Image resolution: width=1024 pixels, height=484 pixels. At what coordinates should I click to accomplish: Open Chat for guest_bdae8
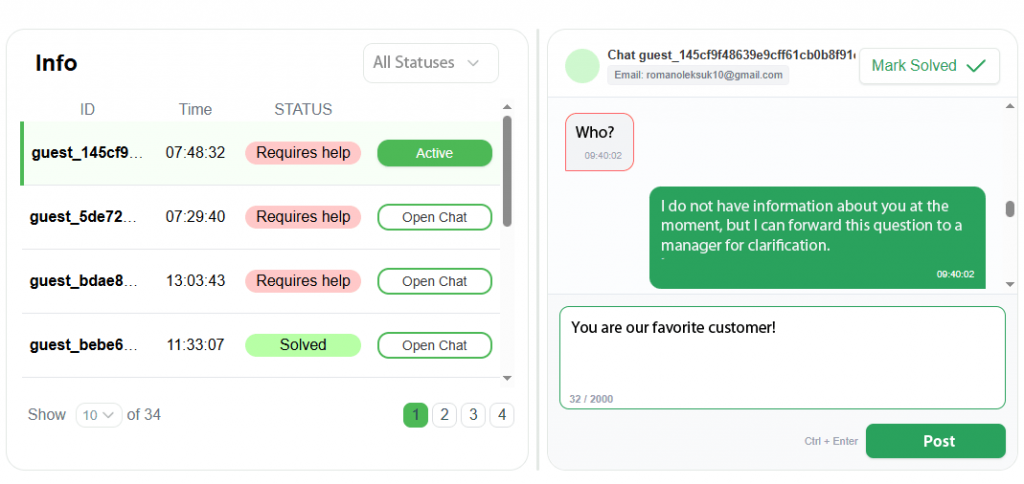coord(435,282)
